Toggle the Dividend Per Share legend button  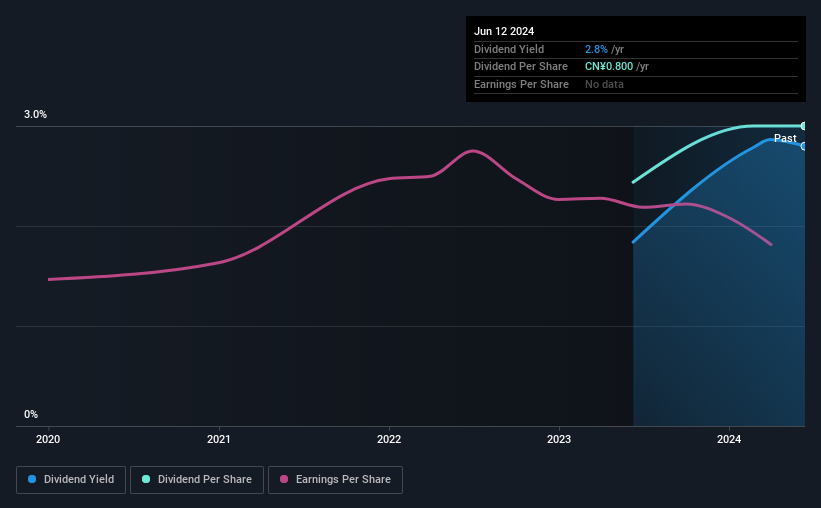tap(197, 480)
